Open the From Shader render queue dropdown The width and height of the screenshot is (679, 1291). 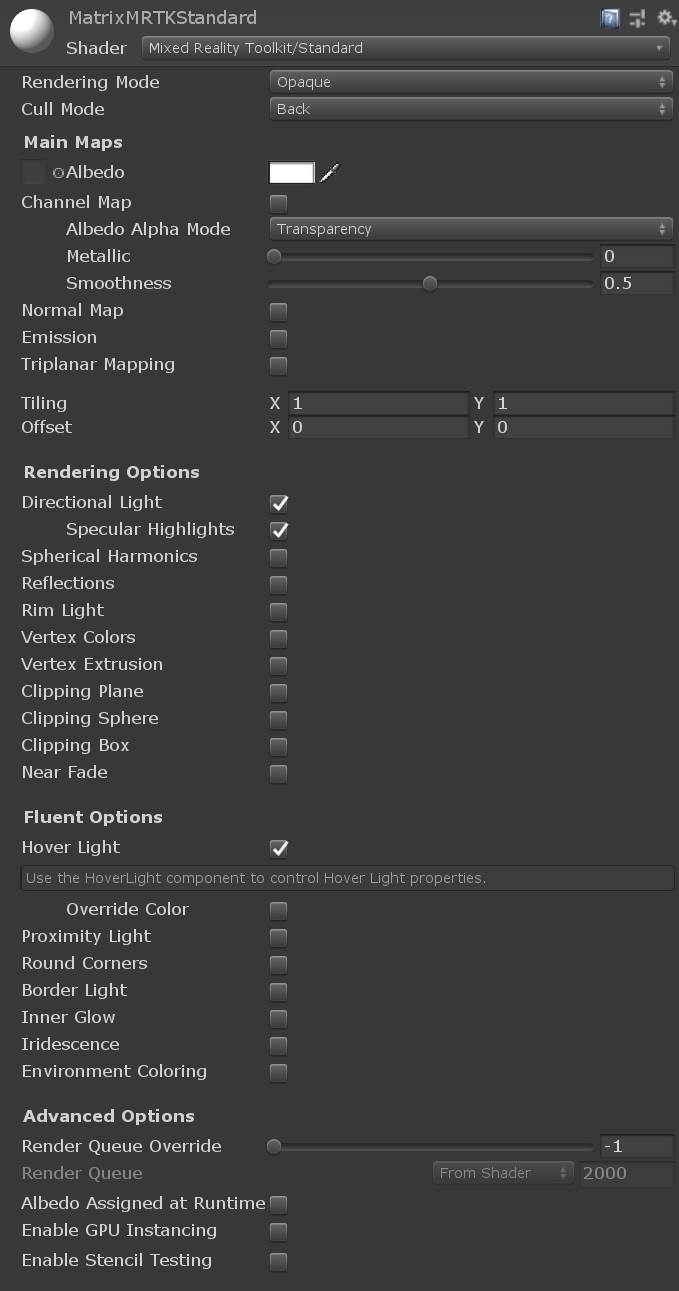coord(503,1172)
